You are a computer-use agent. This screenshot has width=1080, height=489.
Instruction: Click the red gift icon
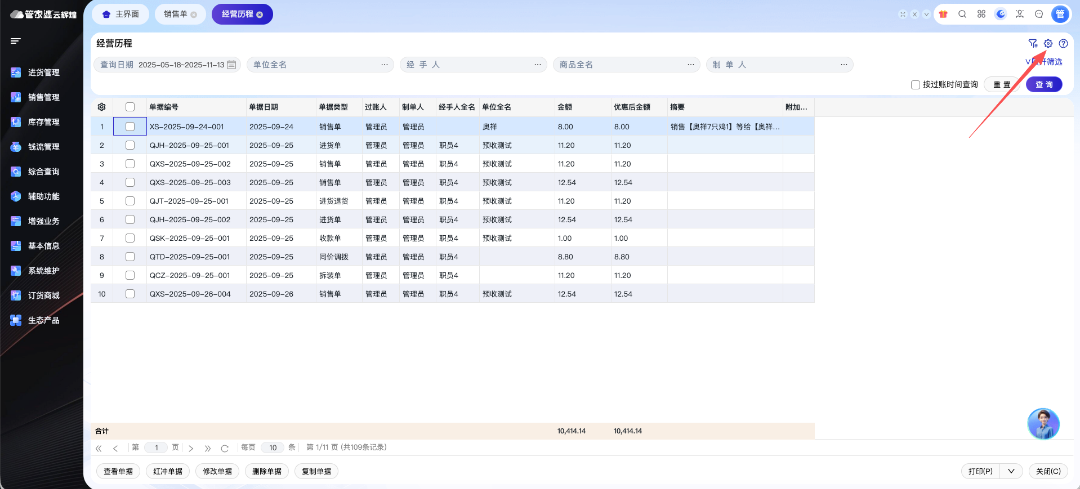[x=942, y=15]
